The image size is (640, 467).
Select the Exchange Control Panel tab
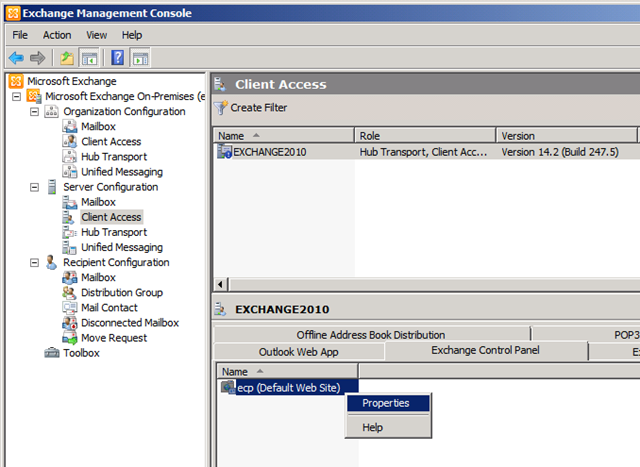pos(486,351)
